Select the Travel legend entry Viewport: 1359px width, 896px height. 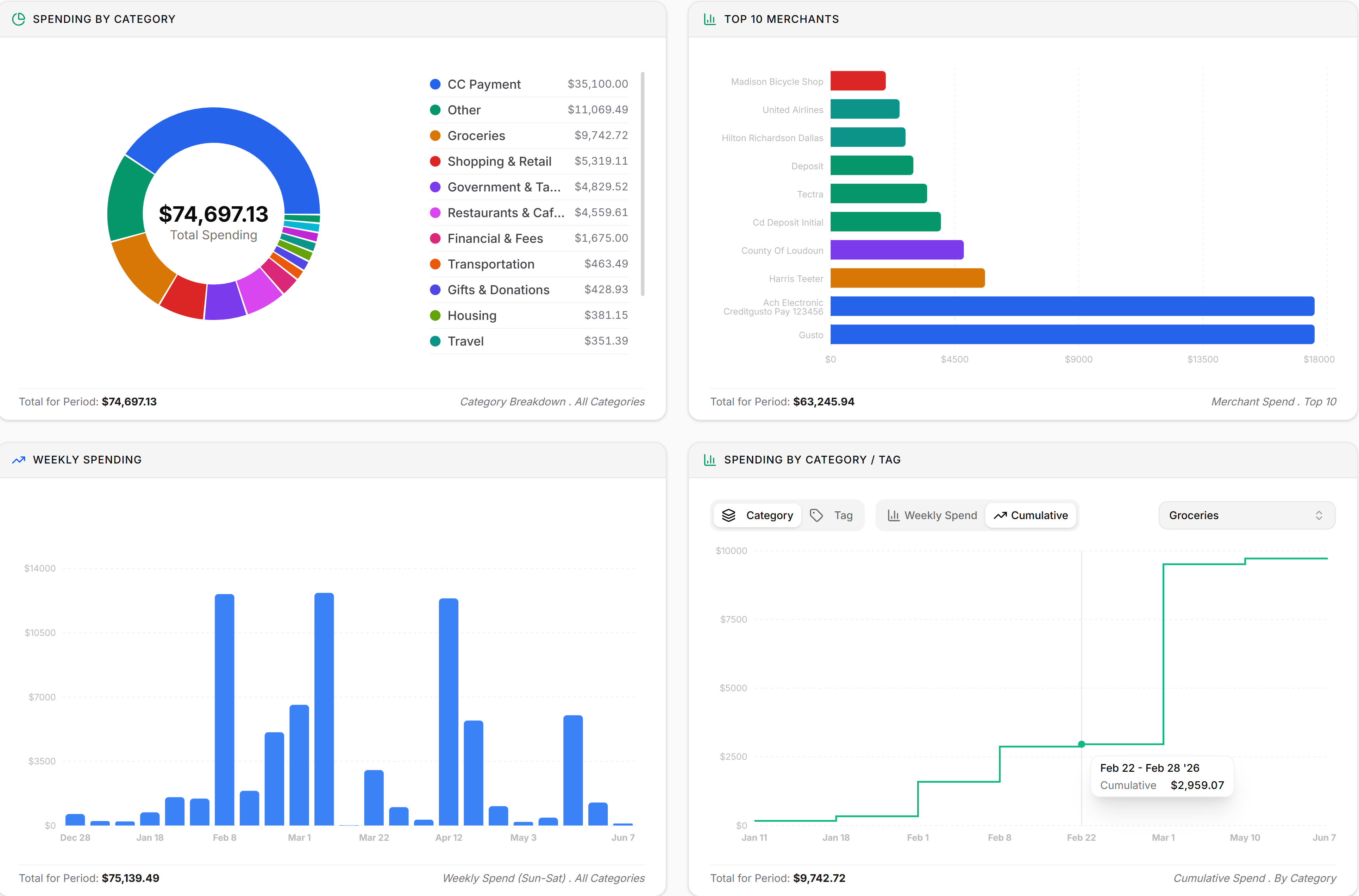pos(528,341)
